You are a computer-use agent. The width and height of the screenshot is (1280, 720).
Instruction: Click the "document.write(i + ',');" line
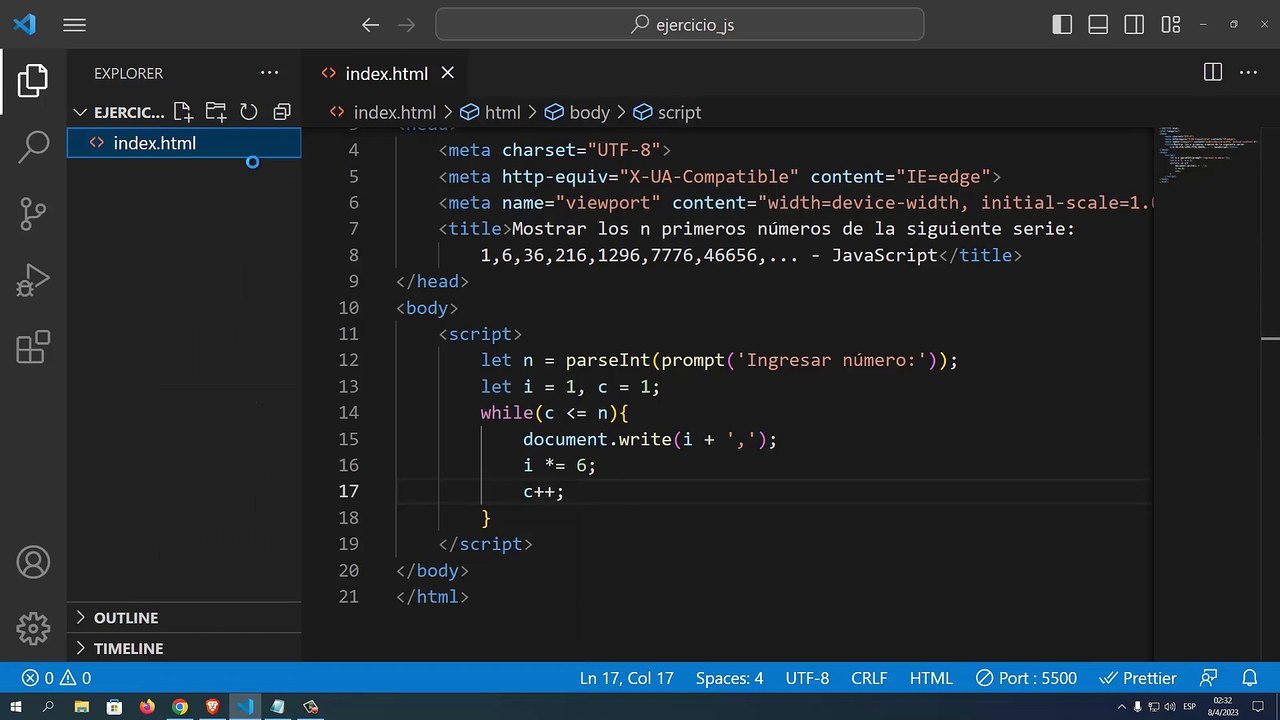(650, 439)
